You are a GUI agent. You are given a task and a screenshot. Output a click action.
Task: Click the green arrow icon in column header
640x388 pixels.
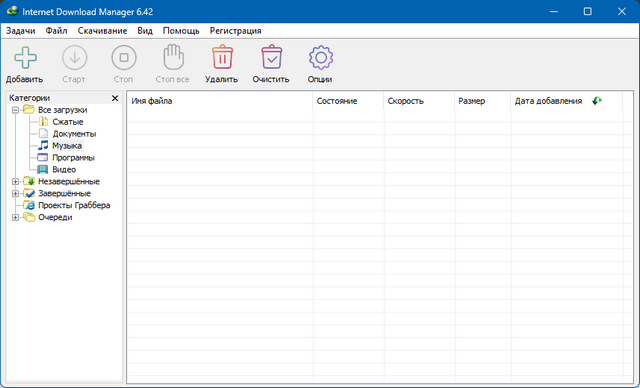point(597,101)
